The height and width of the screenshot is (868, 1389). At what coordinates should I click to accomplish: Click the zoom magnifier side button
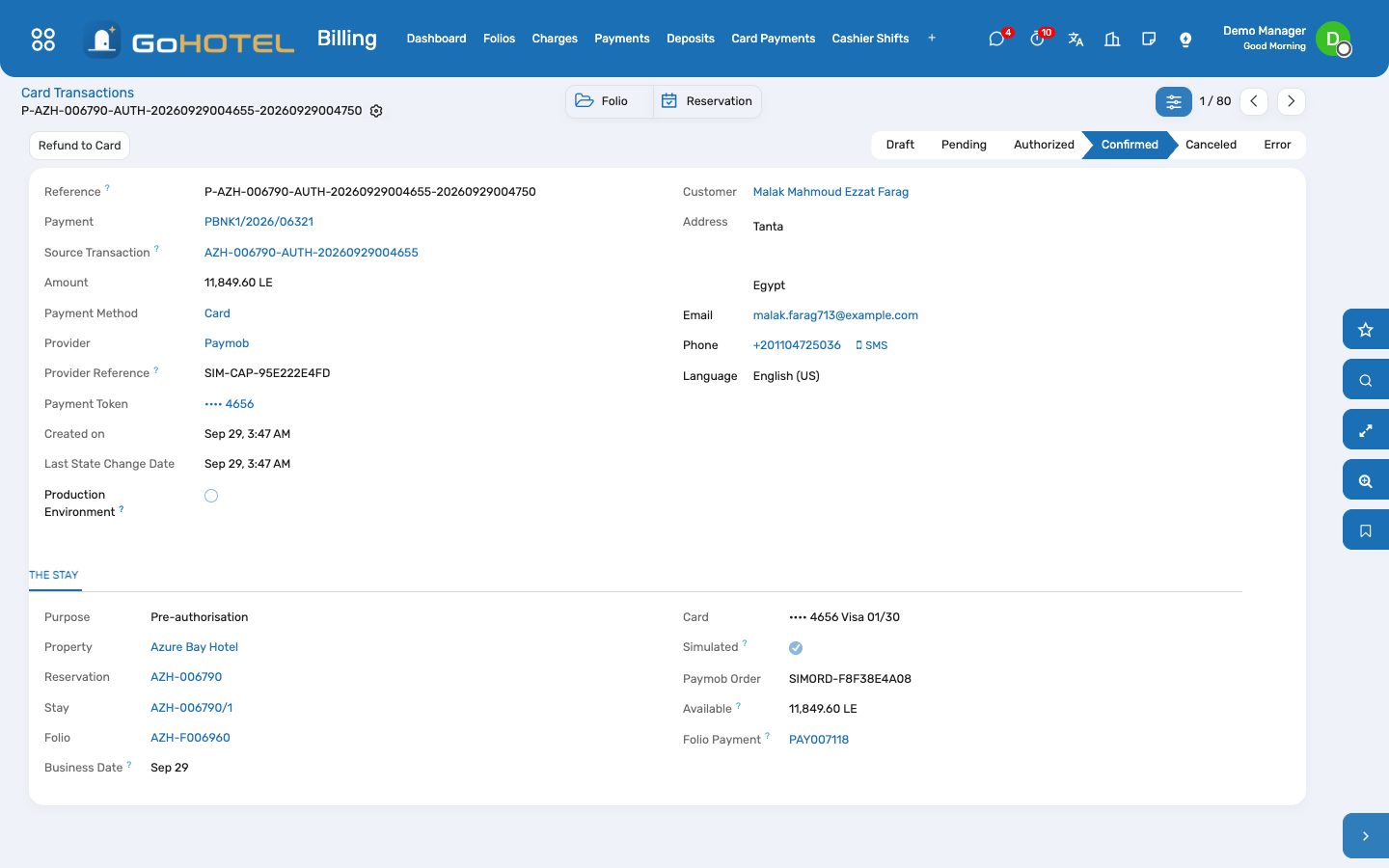pos(1365,480)
